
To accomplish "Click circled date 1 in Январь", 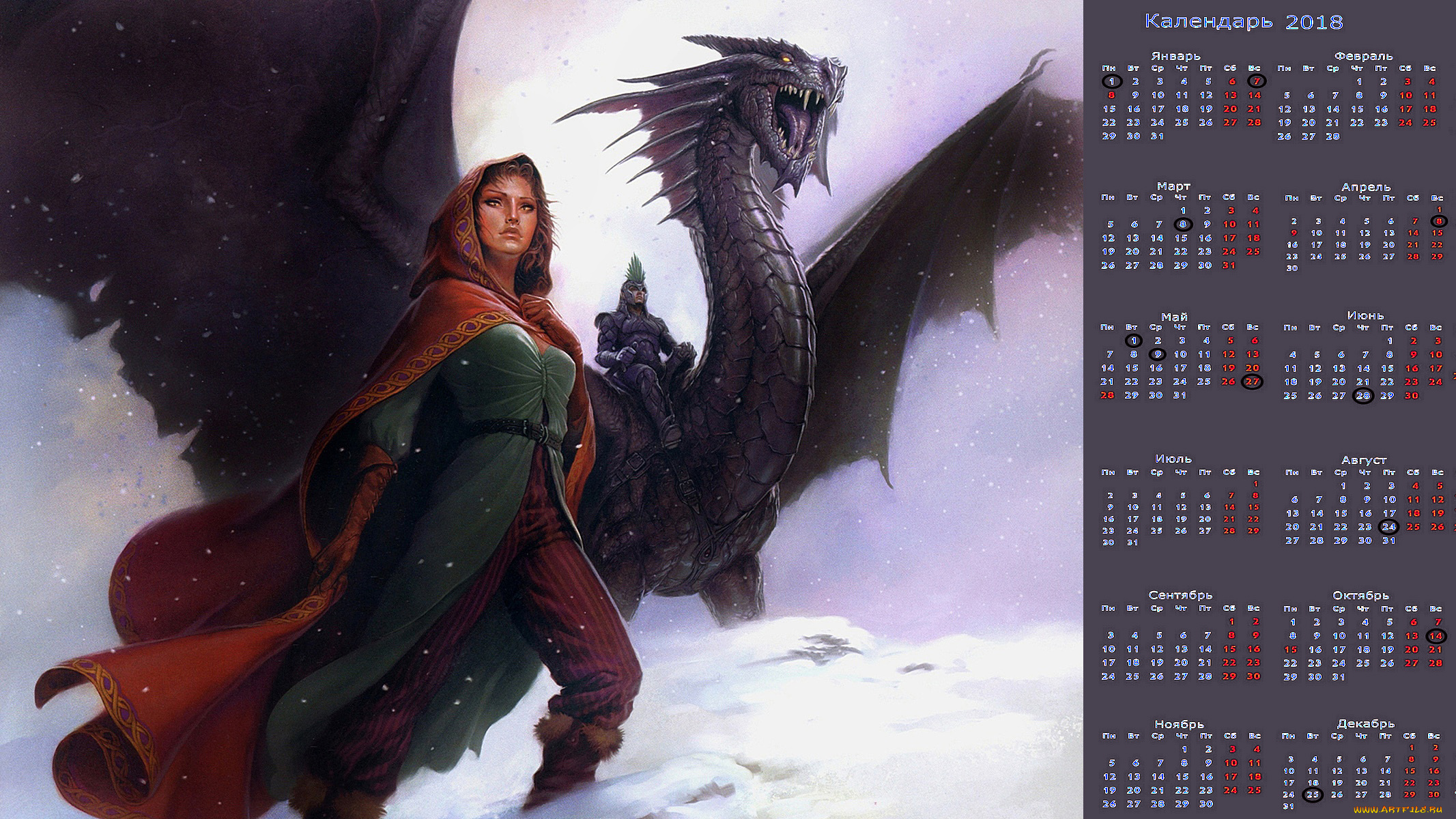I will [x=1112, y=81].
